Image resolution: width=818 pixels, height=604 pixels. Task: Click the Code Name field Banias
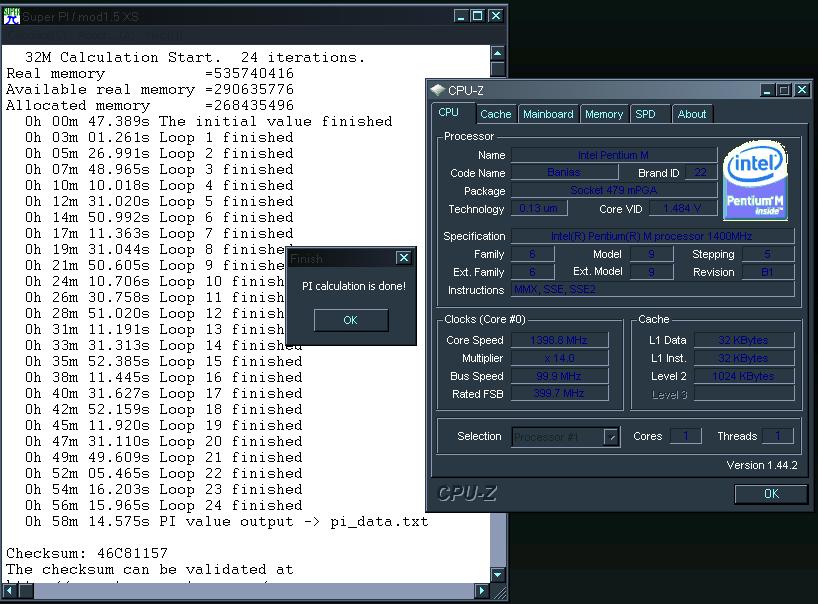pos(564,172)
